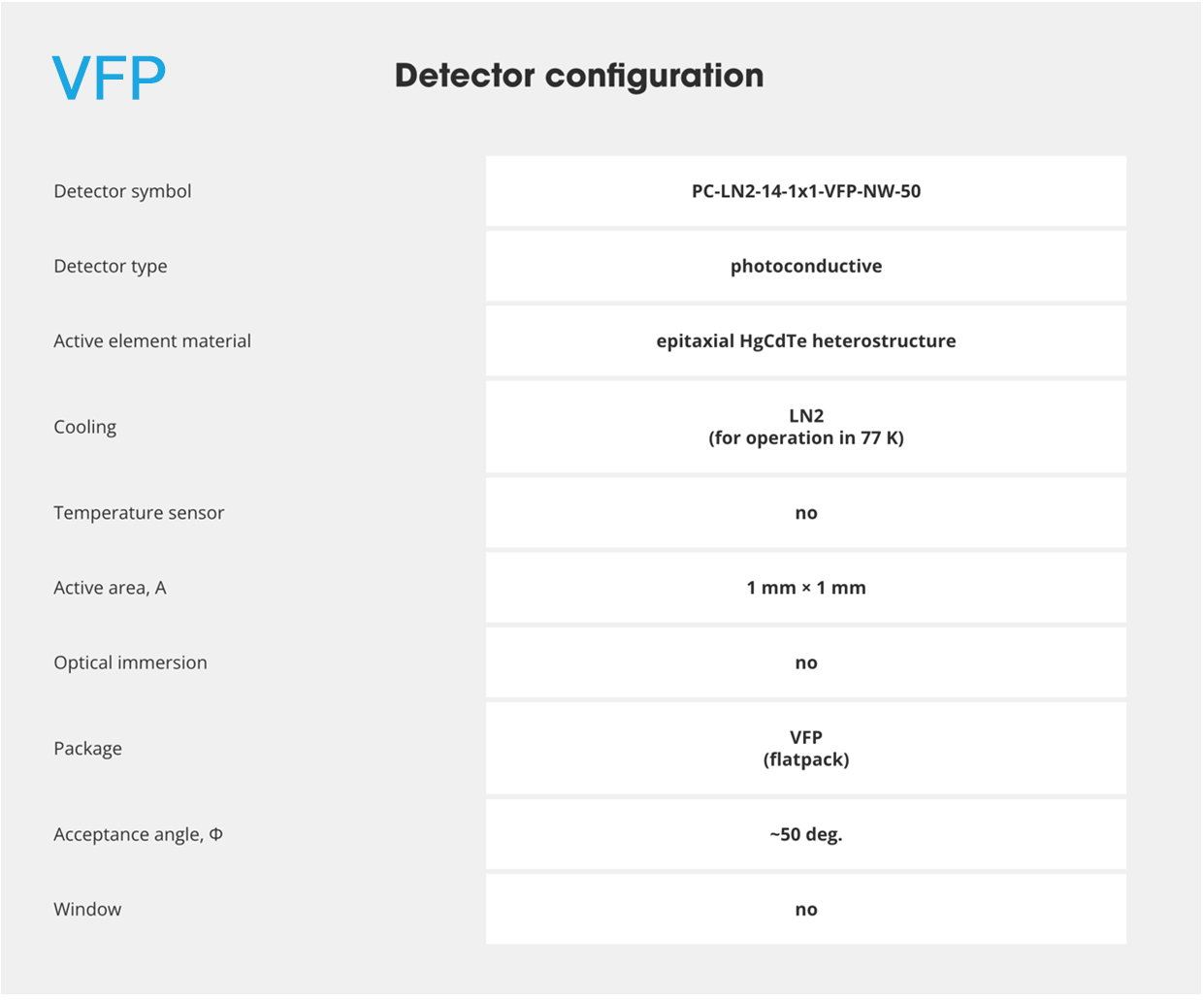Select the LN2 cooling value cell
1204x1000 pixels.
806,427
